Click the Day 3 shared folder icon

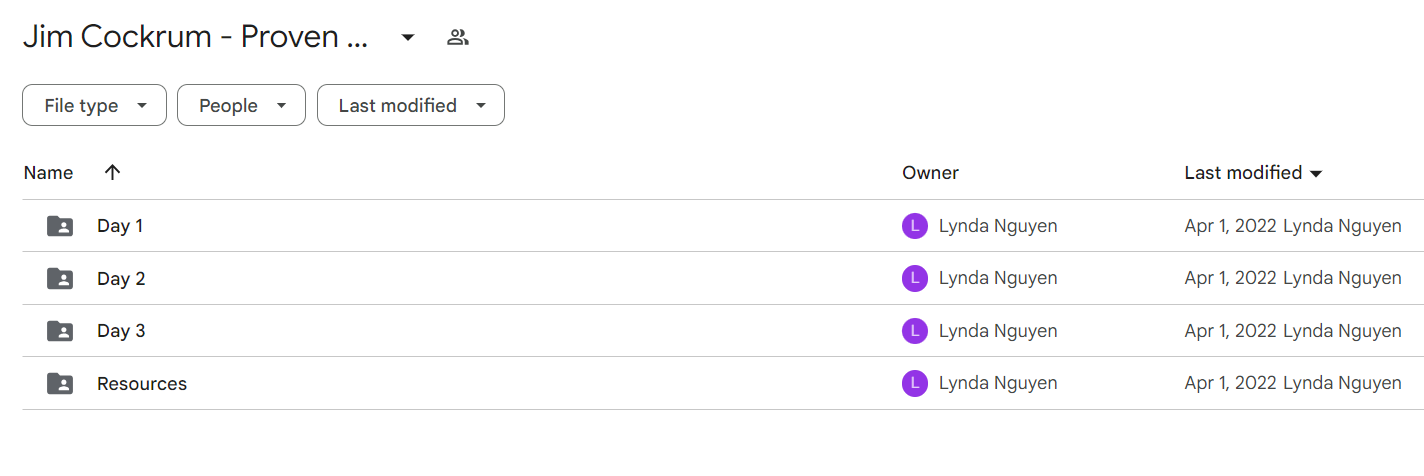click(60, 331)
